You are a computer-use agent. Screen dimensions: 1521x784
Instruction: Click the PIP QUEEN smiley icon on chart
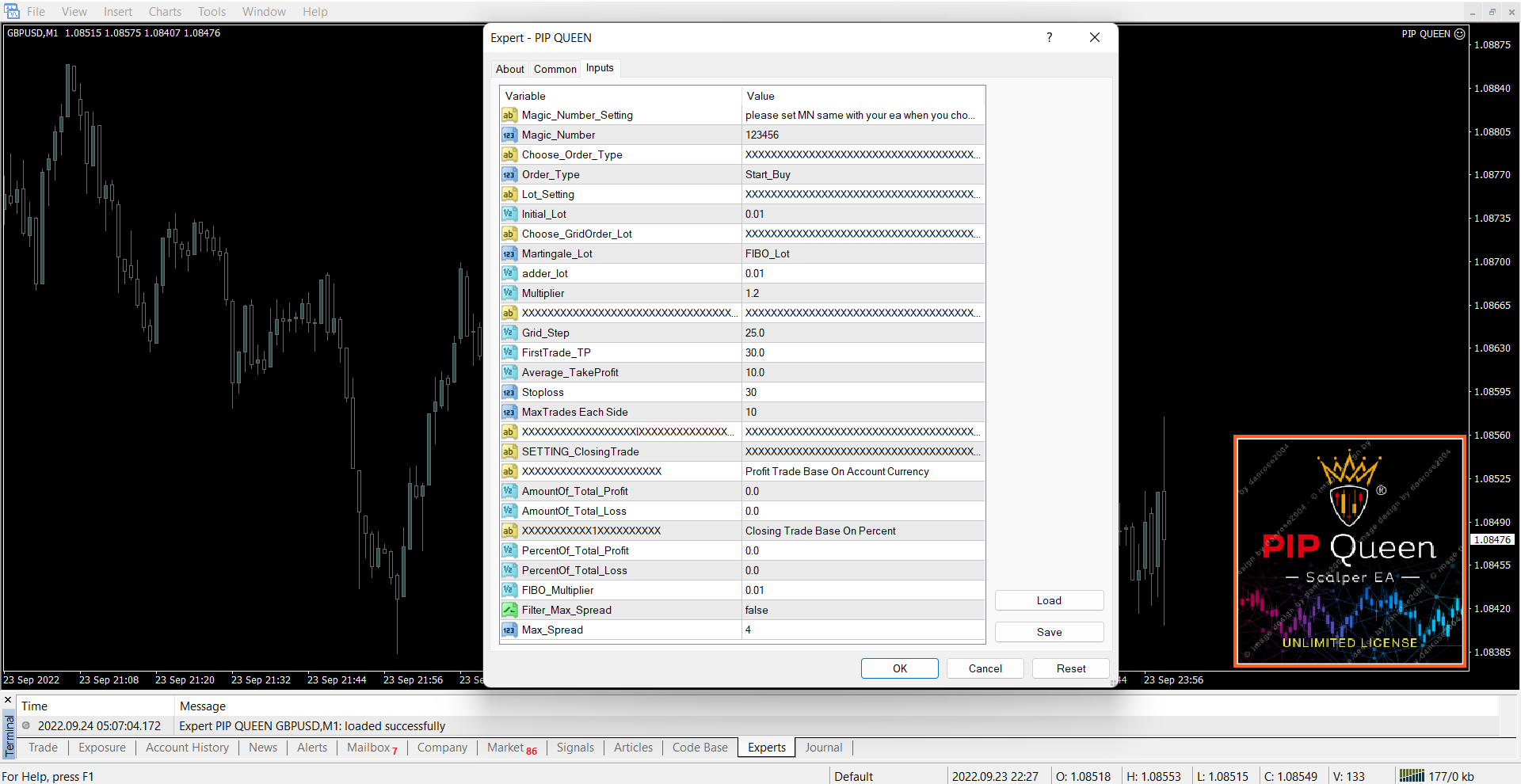[x=1459, y=34]
